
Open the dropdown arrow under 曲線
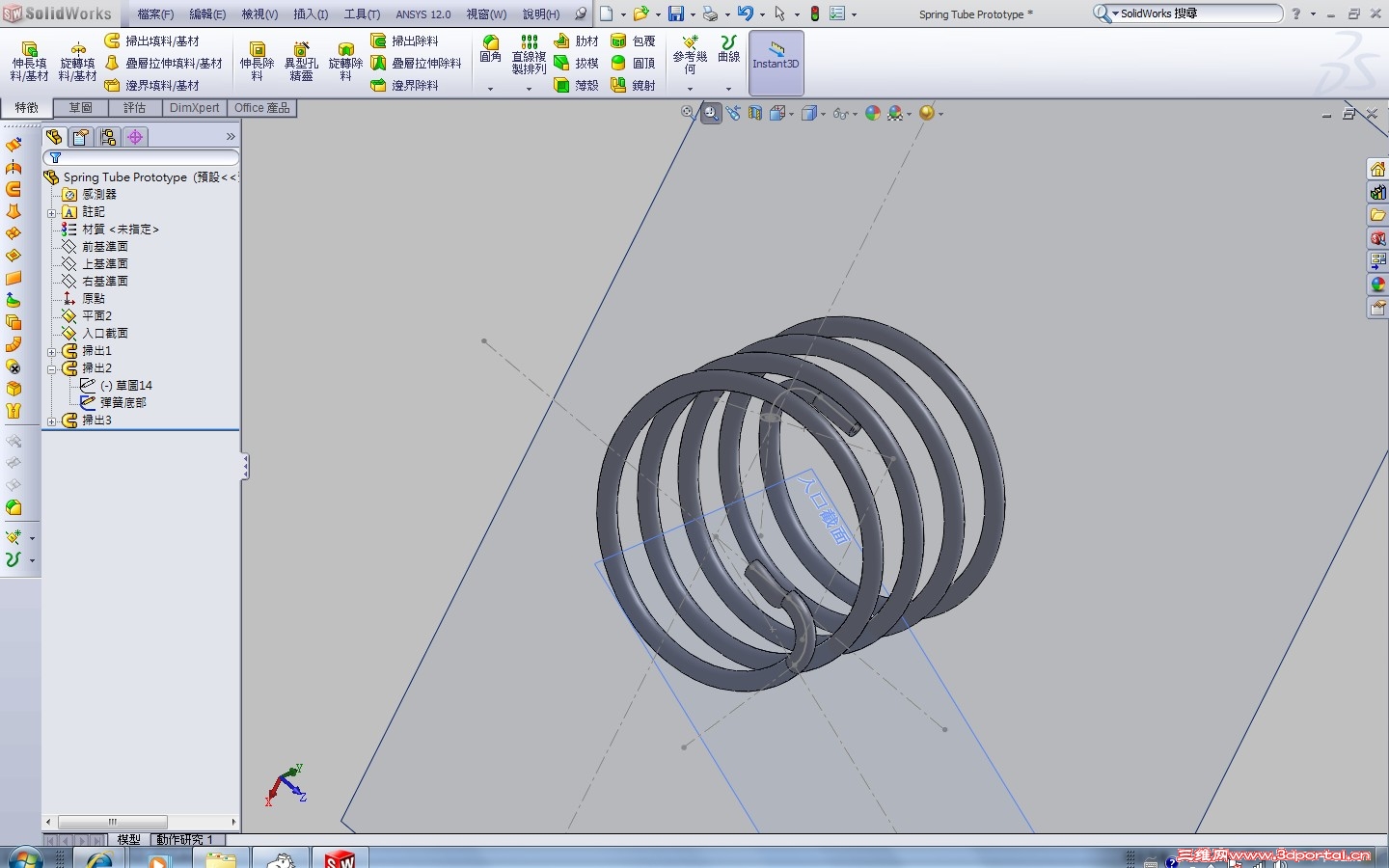point(728,89)
